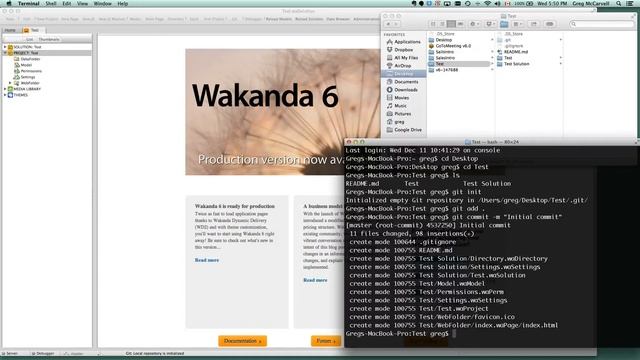Switch Finder to icon view
The image size is (640, 360).
433,24
